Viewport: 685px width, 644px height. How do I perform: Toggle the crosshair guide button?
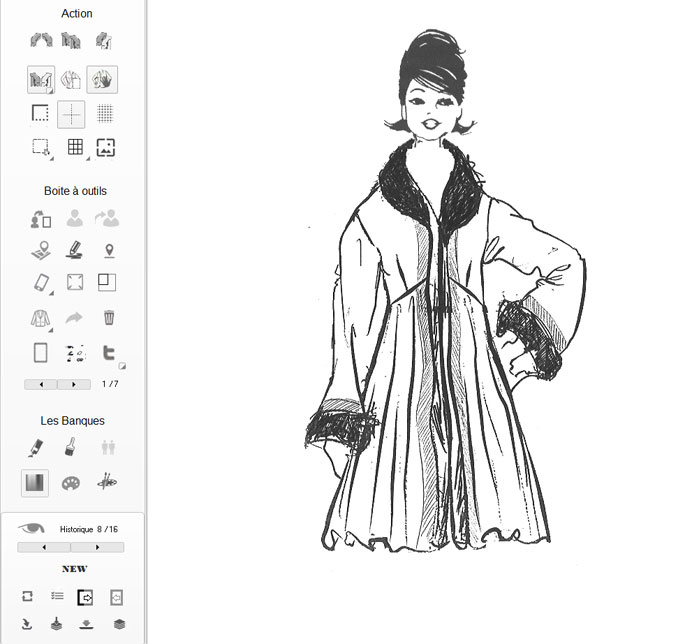(71, 114)
